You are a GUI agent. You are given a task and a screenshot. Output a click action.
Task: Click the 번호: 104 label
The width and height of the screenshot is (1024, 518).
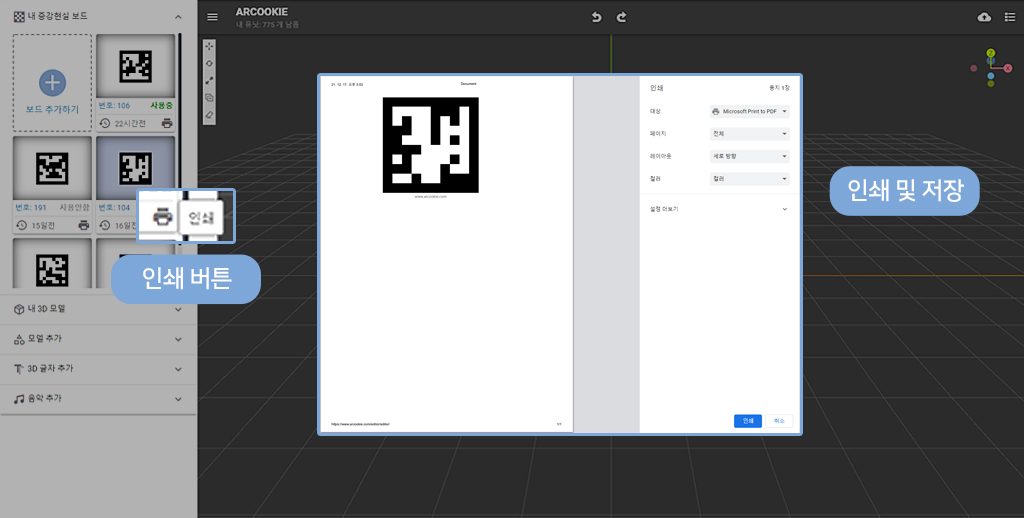point(114,208)
